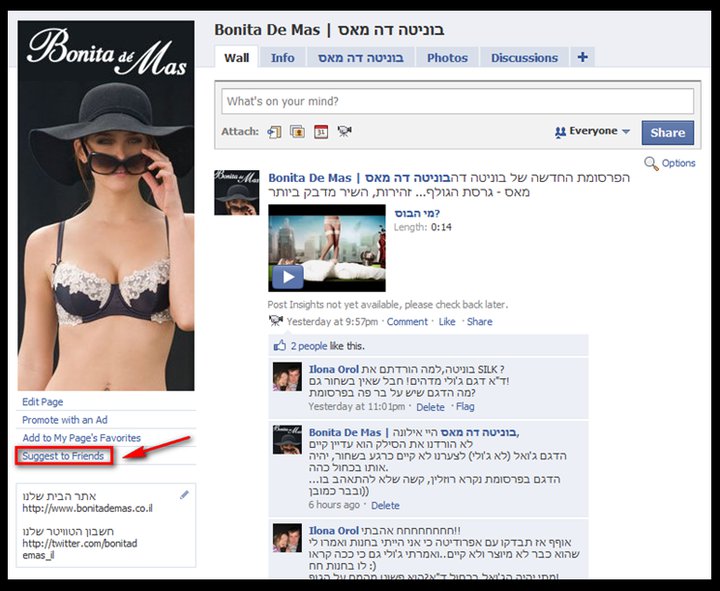The width and height of the screenshot is (720, 591).
Task: Switch to the Wall tab
Action: pos(236,58)
